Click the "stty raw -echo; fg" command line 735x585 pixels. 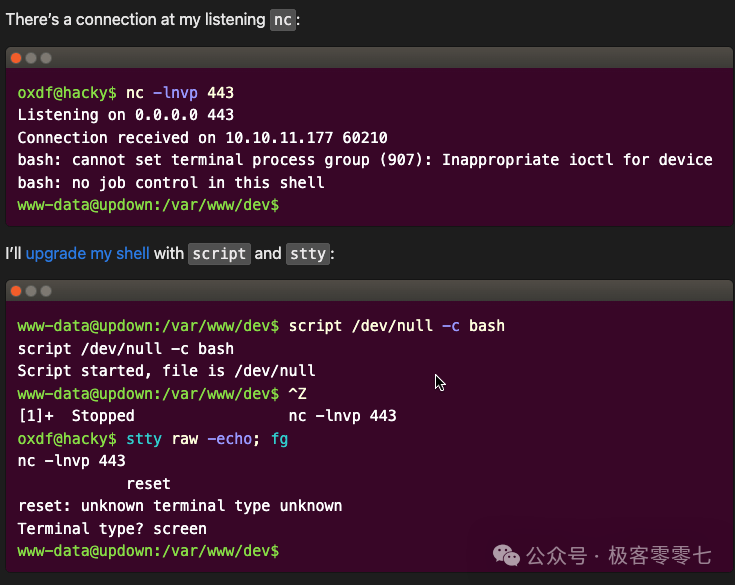[x=153, y=439]
